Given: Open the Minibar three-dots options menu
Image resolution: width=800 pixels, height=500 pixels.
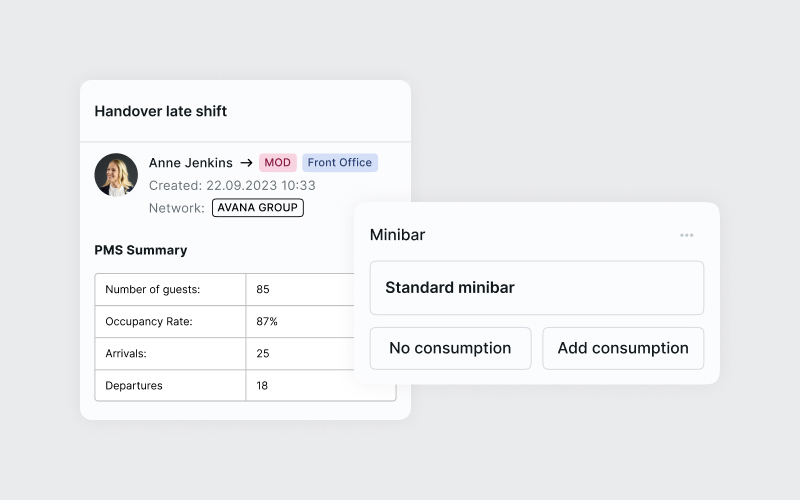Looking at the screenshot, I should pyautogui.click(x=686, y=235).
